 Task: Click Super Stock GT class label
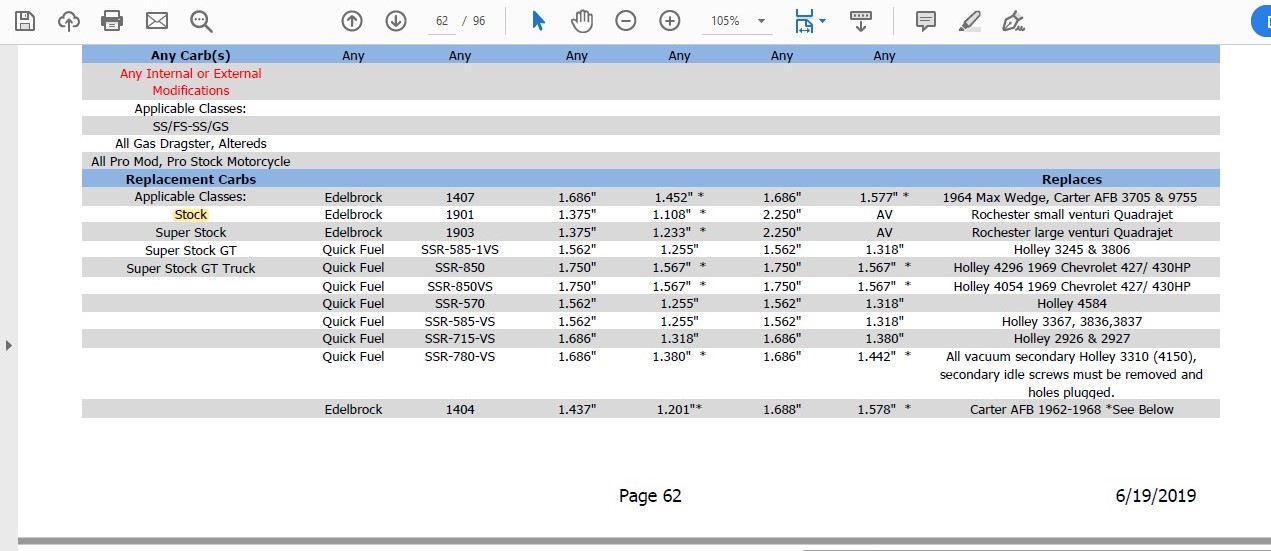(x=191, y=250)
